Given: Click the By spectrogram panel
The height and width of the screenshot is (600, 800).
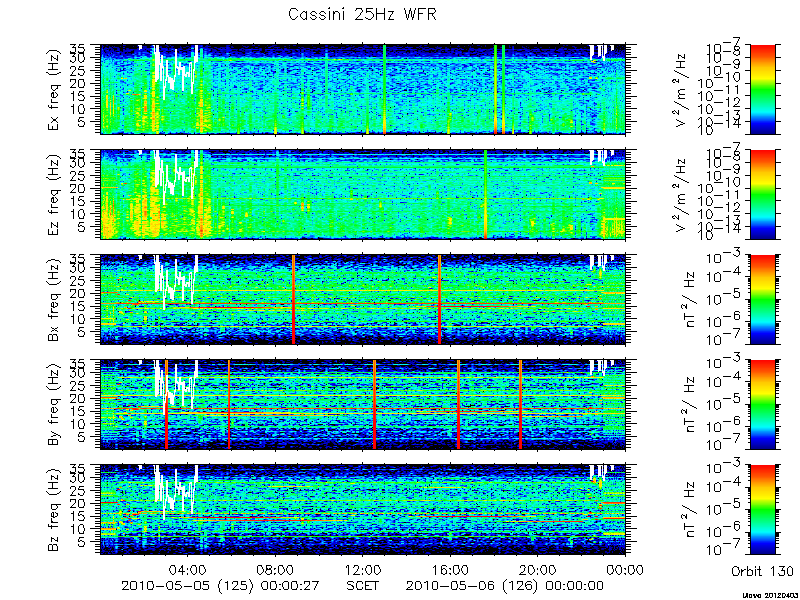Looking at the screenshot, I should coord(363,405).
